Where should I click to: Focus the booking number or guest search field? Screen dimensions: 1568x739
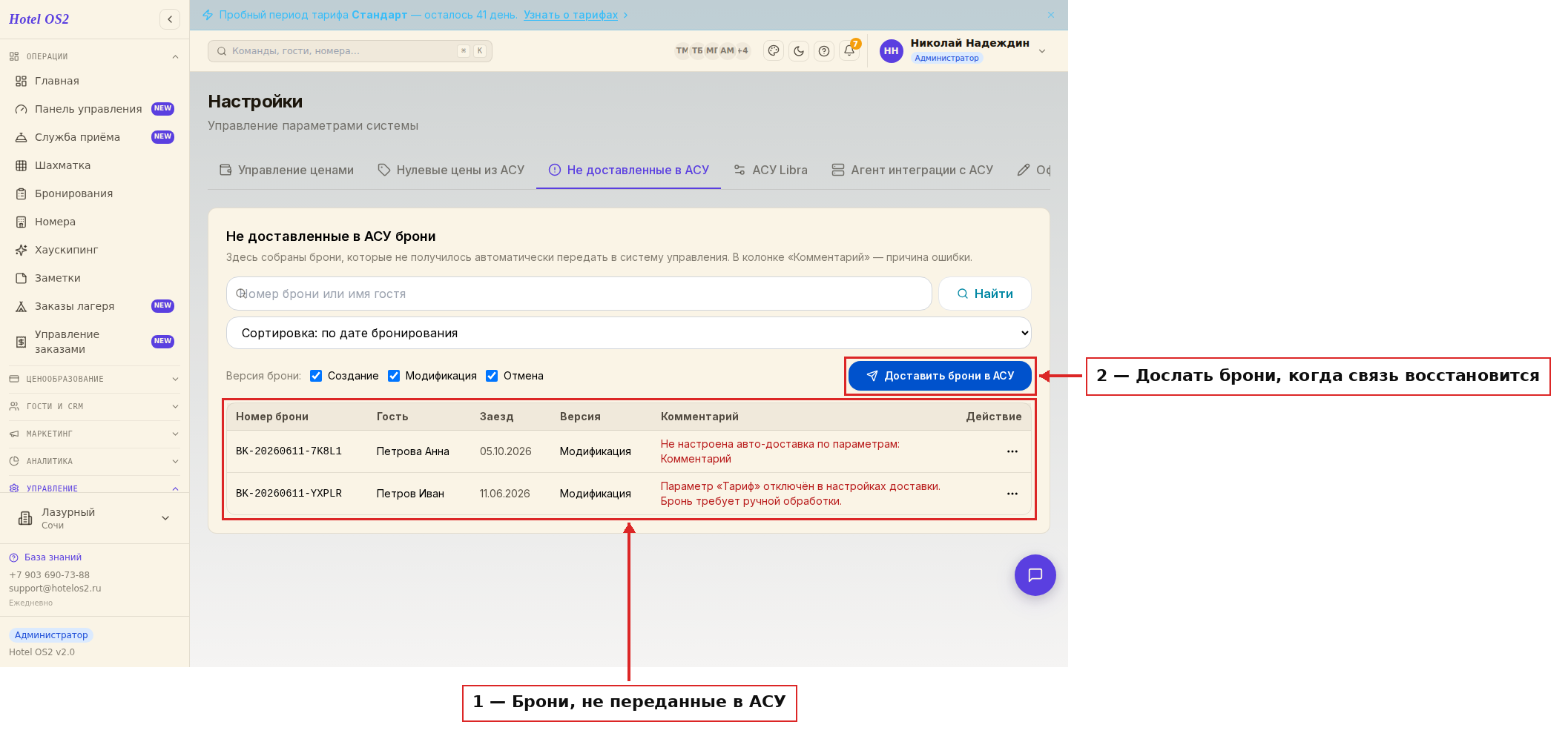coord(579,294)
